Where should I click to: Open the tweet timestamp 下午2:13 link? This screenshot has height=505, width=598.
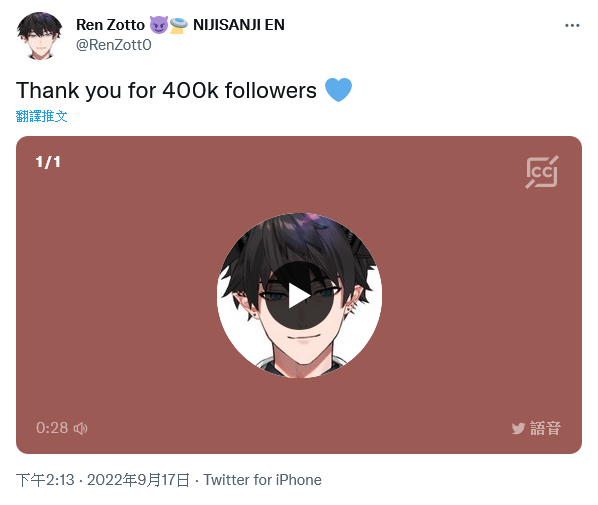coord(45,480)
